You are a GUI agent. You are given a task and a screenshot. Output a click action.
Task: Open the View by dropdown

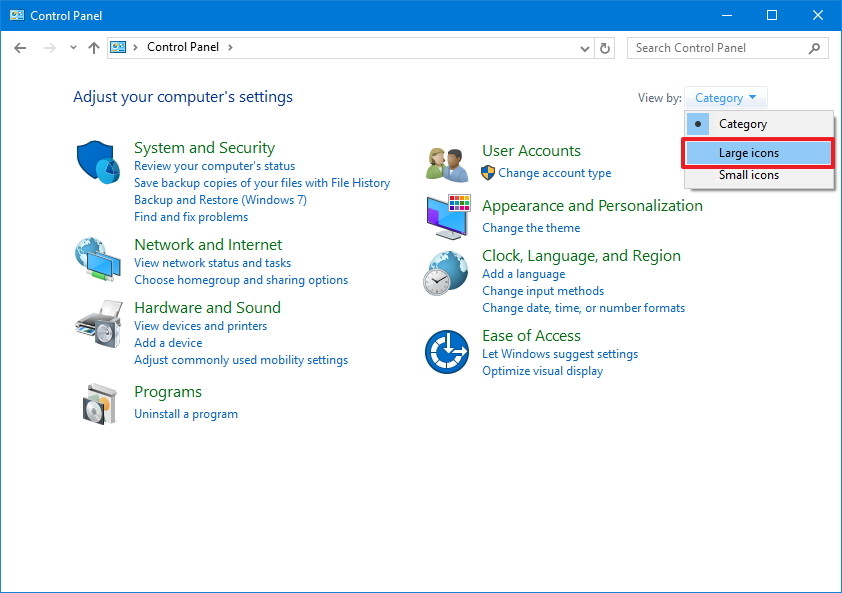[x=725, y=97]
